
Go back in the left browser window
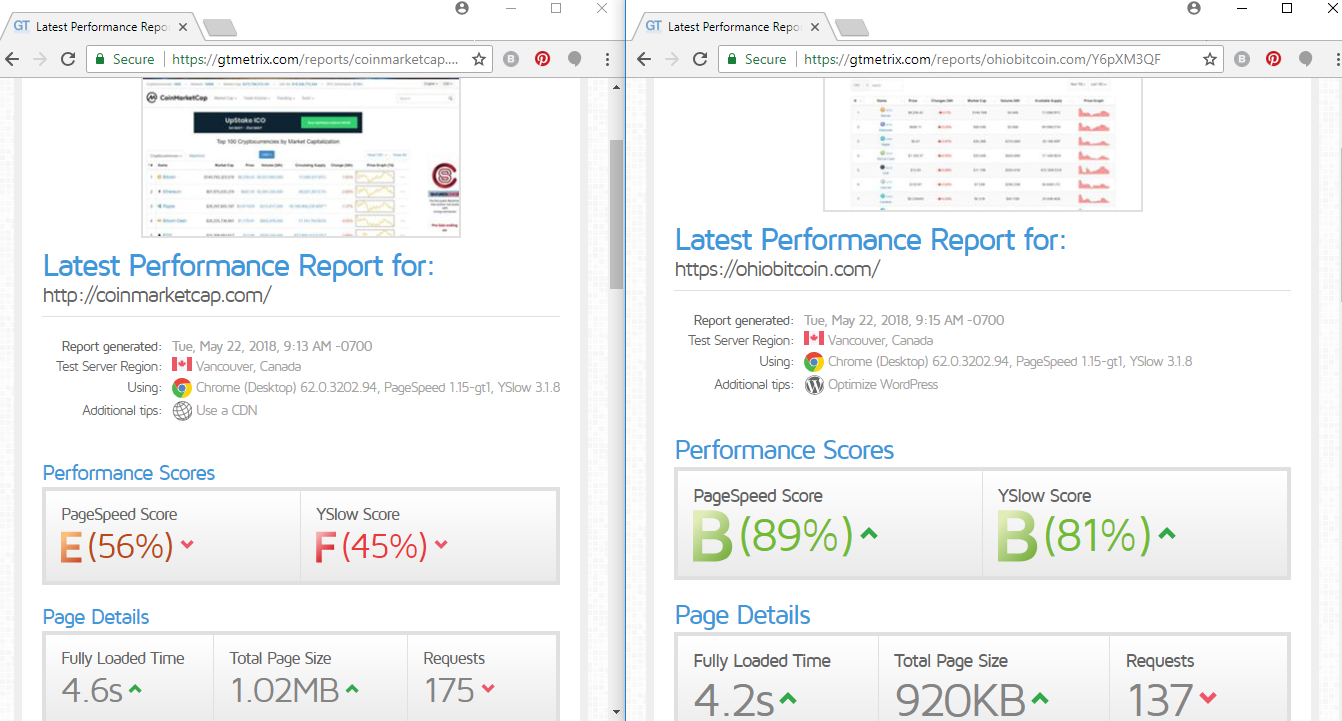tap(13, 59)
